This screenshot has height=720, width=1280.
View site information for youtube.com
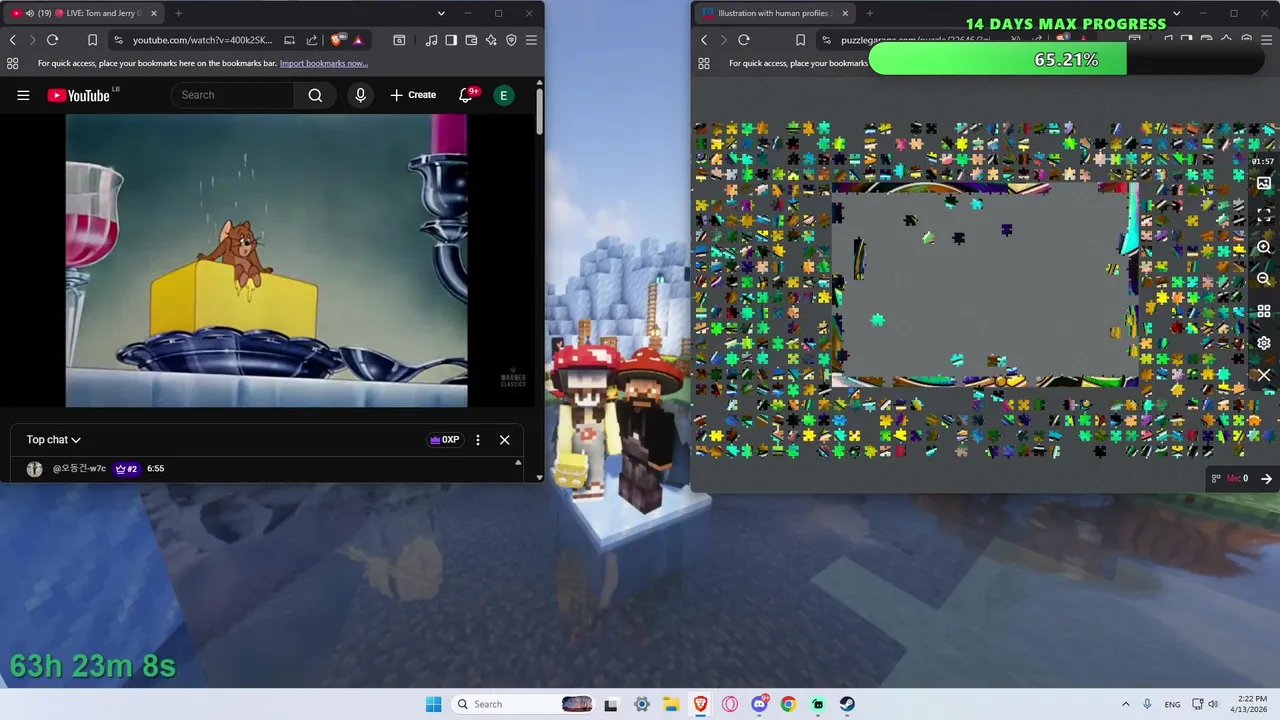click(118, 40)
